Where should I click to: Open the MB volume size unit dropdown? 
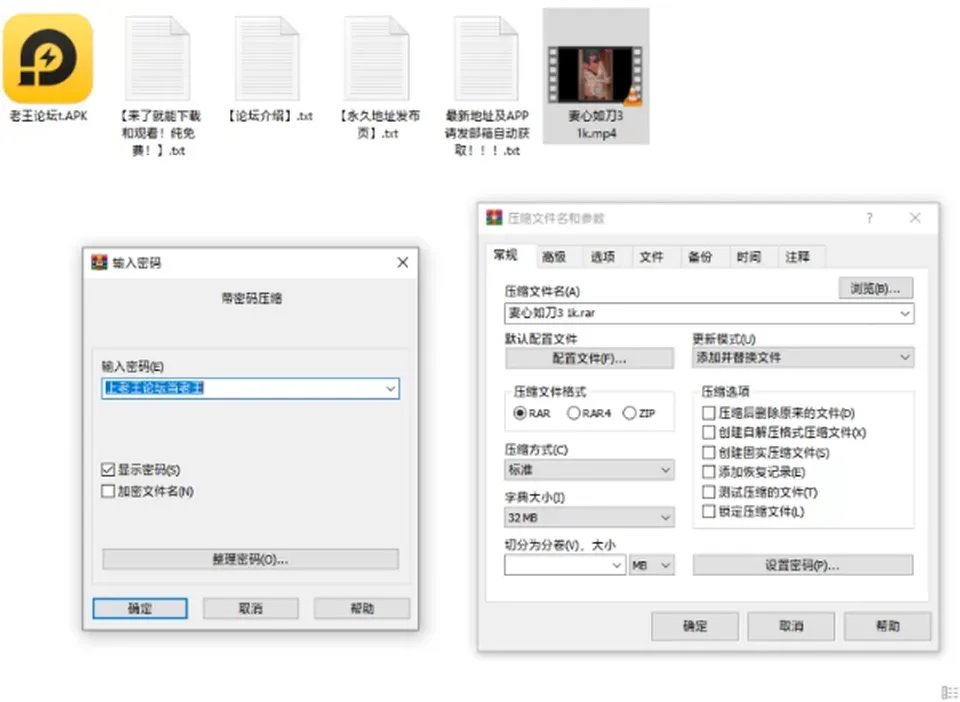coord(652,566)
